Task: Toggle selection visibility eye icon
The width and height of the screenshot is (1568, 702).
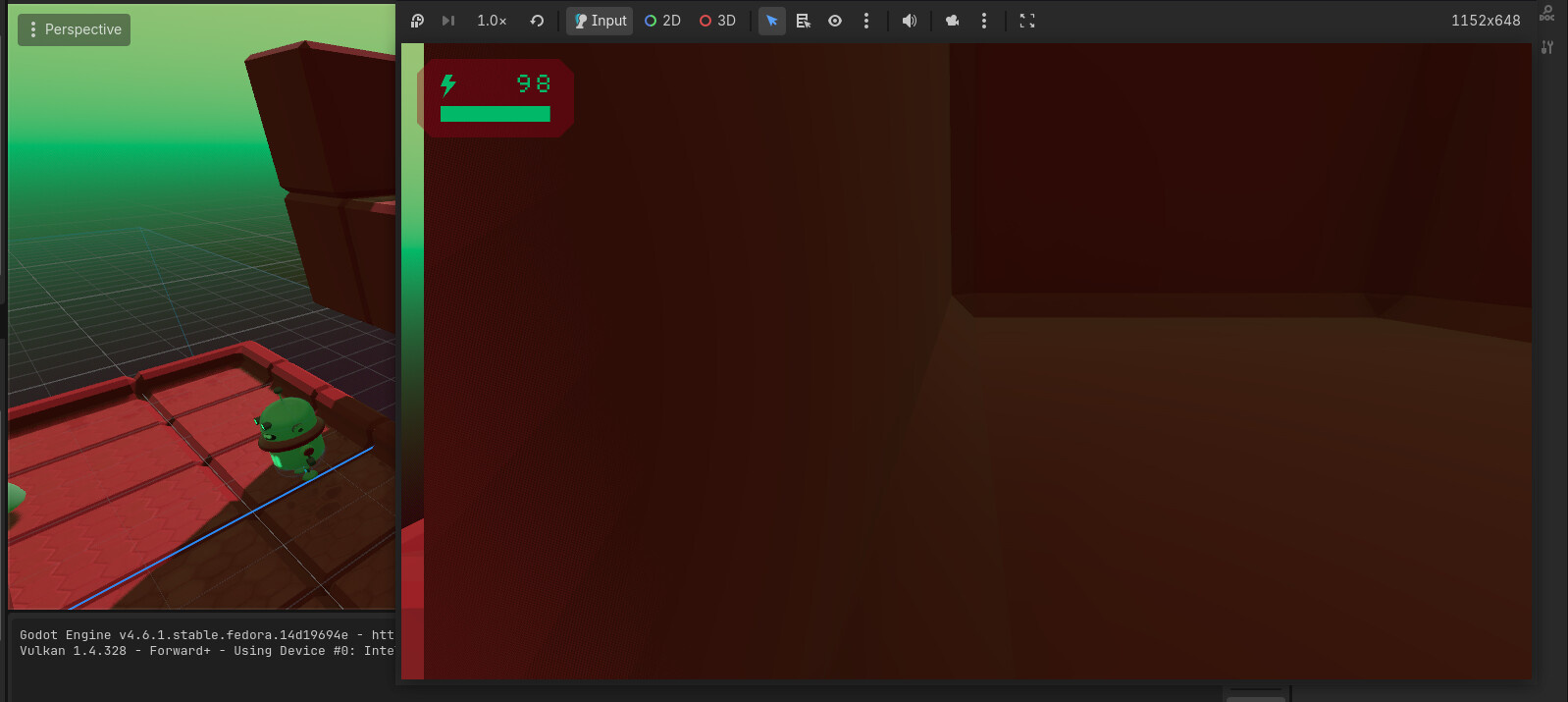Action: (x=835, y=21)
